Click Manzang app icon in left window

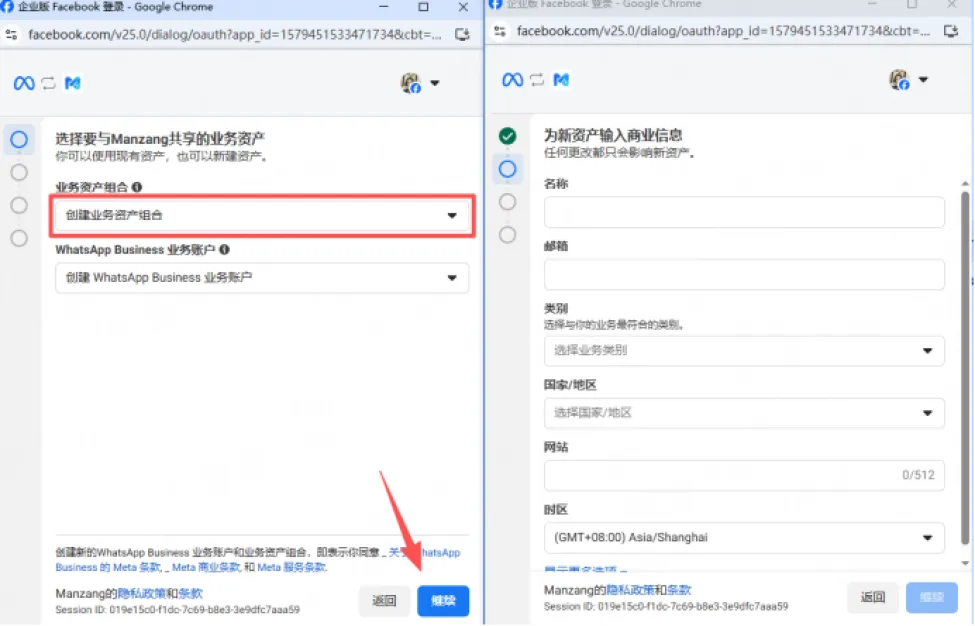click(73, 83)
